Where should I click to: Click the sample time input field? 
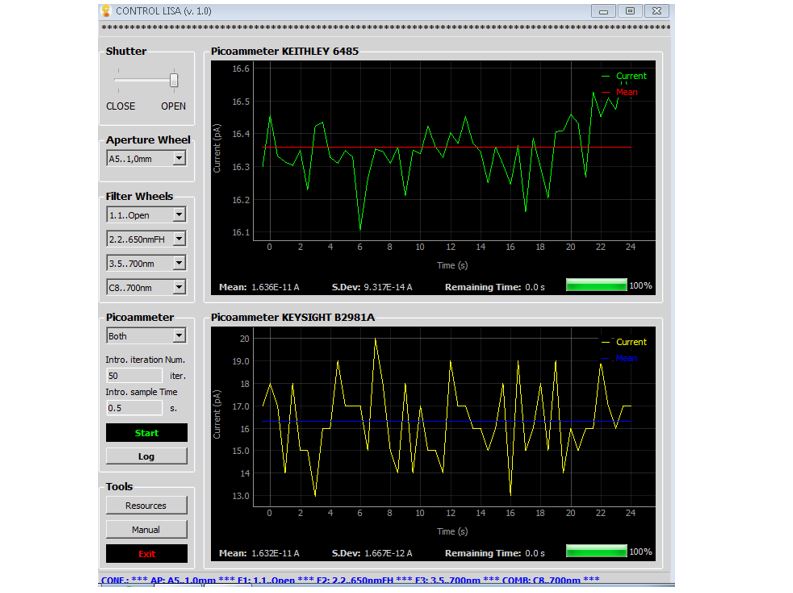[x=133, y=408]
